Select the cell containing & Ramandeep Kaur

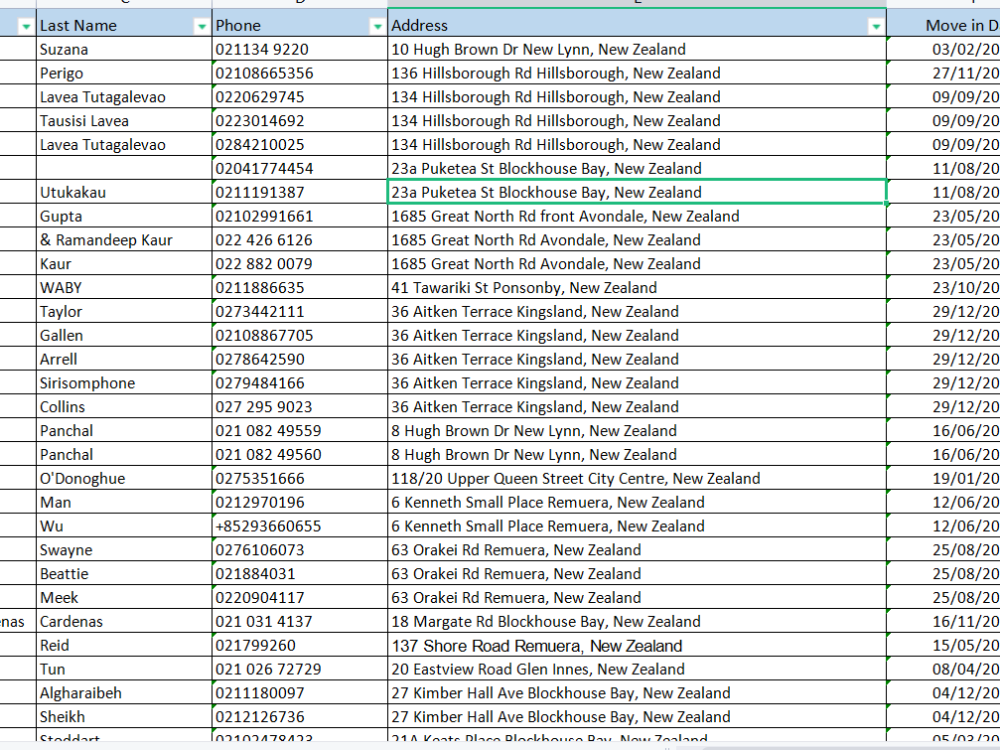[124, 240]
